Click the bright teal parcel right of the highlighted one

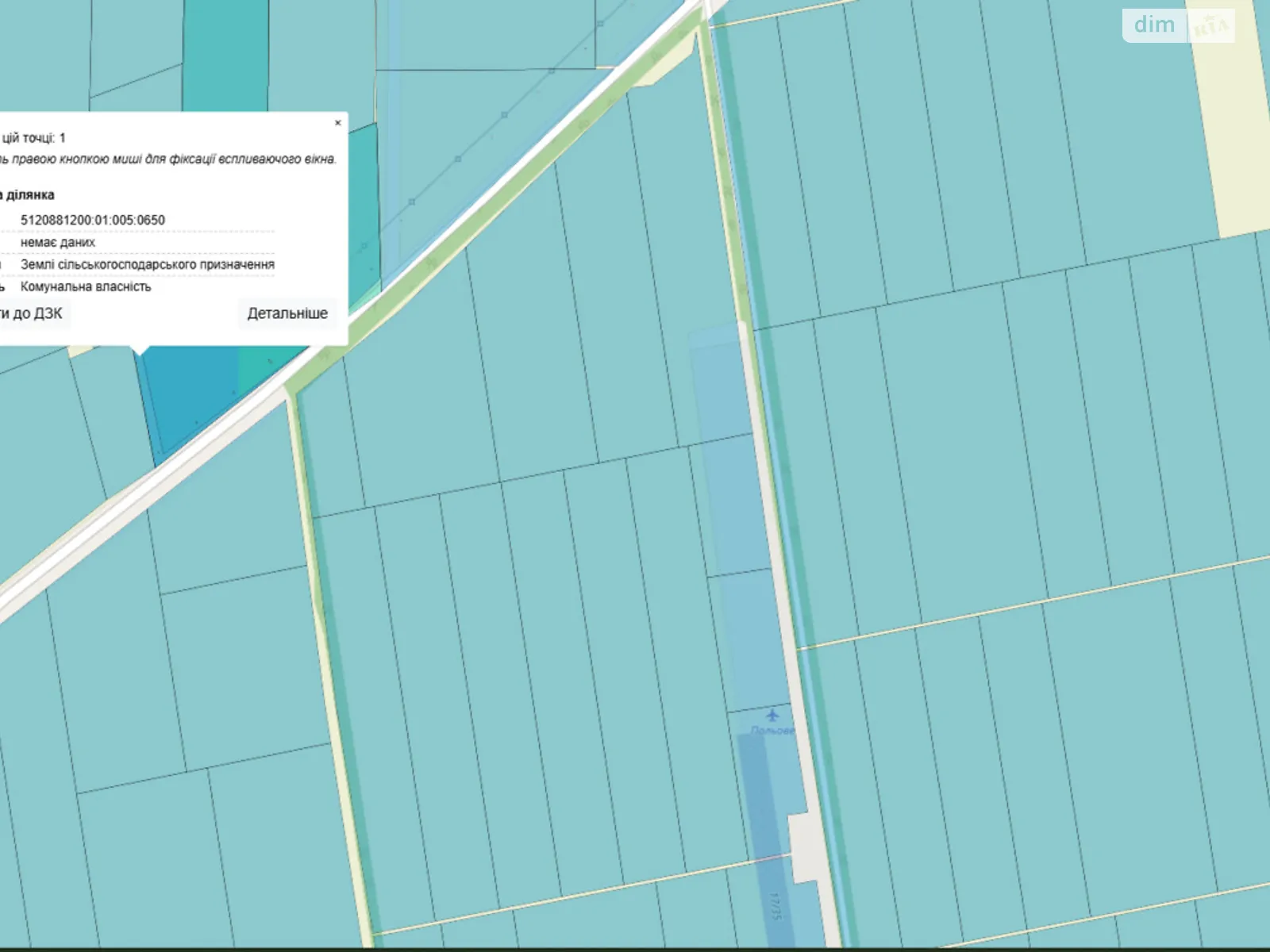[x=266, y=369]
